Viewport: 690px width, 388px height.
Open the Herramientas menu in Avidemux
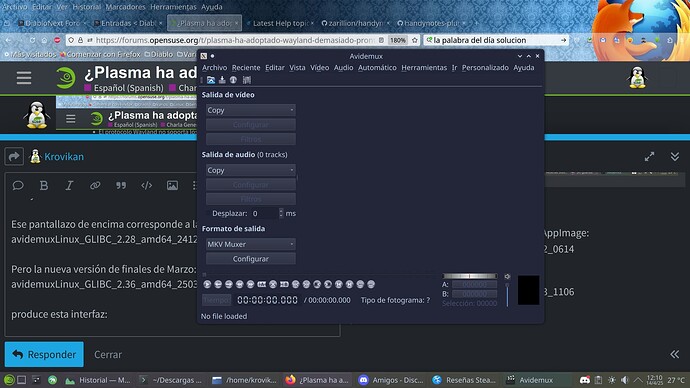coord(424,67)
